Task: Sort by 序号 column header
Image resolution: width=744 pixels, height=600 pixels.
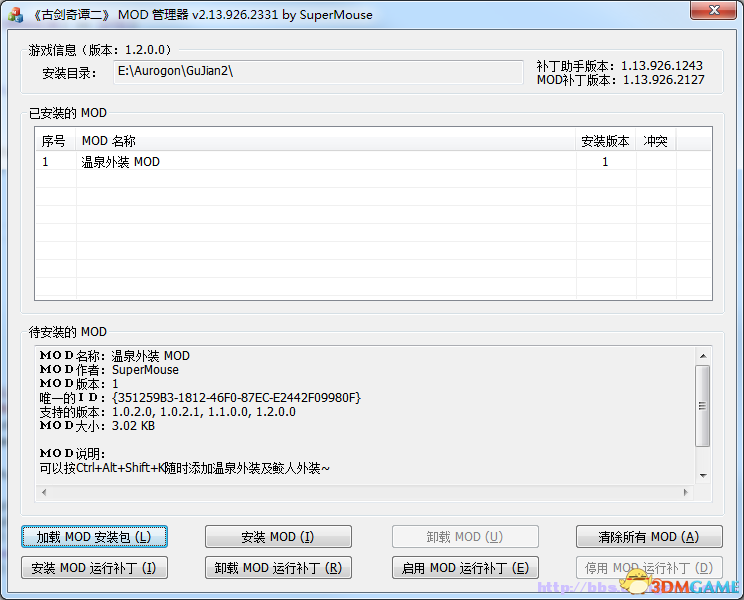Action: [x=55, y=141]
